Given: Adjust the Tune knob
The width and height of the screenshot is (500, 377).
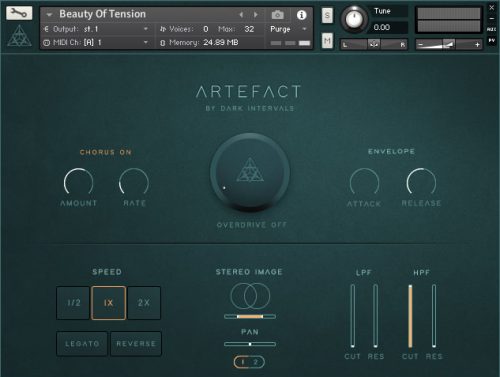Looking at the screenshot, I should click(x=354, y=19).
